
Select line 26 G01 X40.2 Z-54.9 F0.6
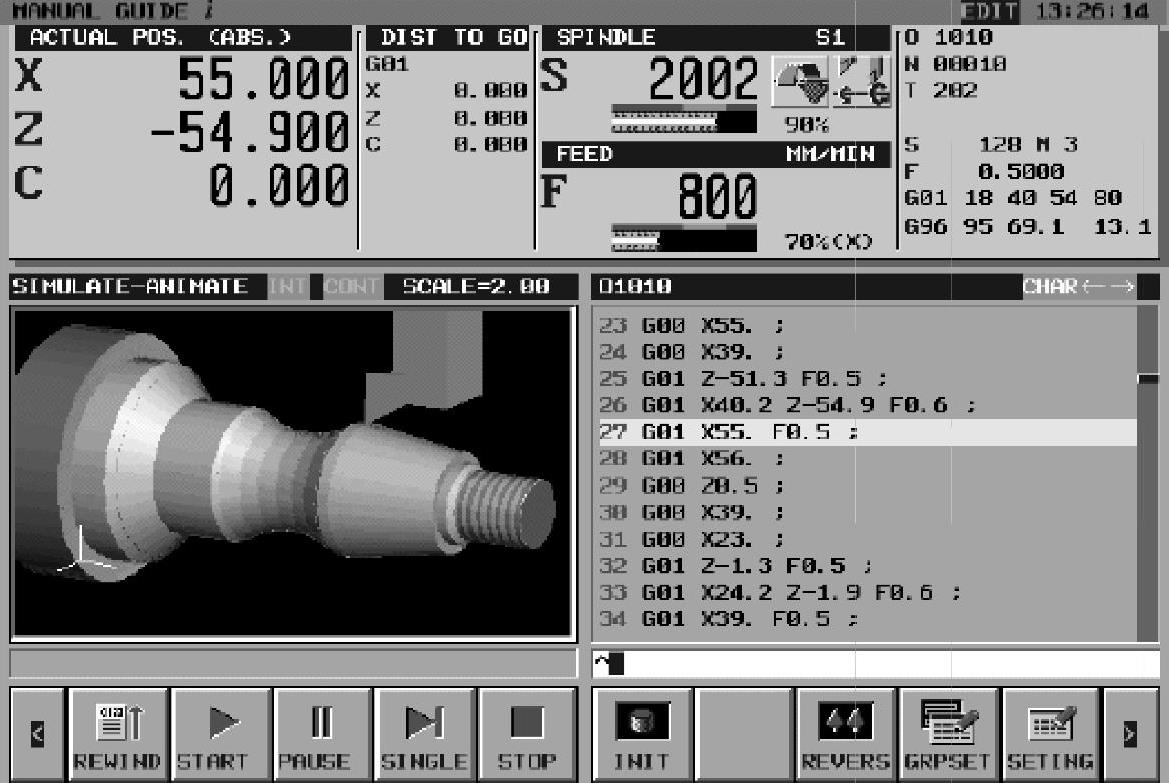click(868, 406)
